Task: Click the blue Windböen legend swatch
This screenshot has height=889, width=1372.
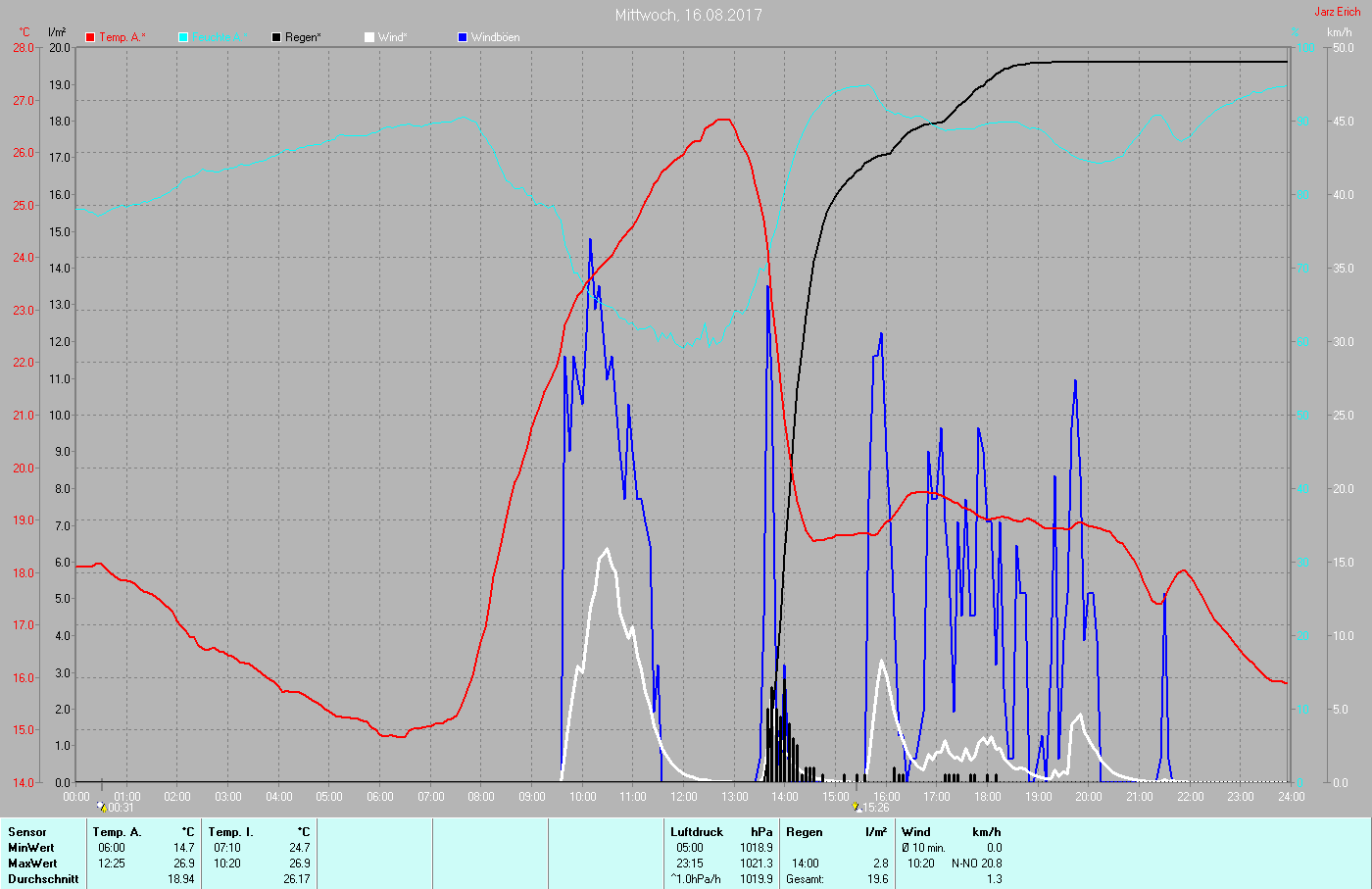Action: pos(463,37)
